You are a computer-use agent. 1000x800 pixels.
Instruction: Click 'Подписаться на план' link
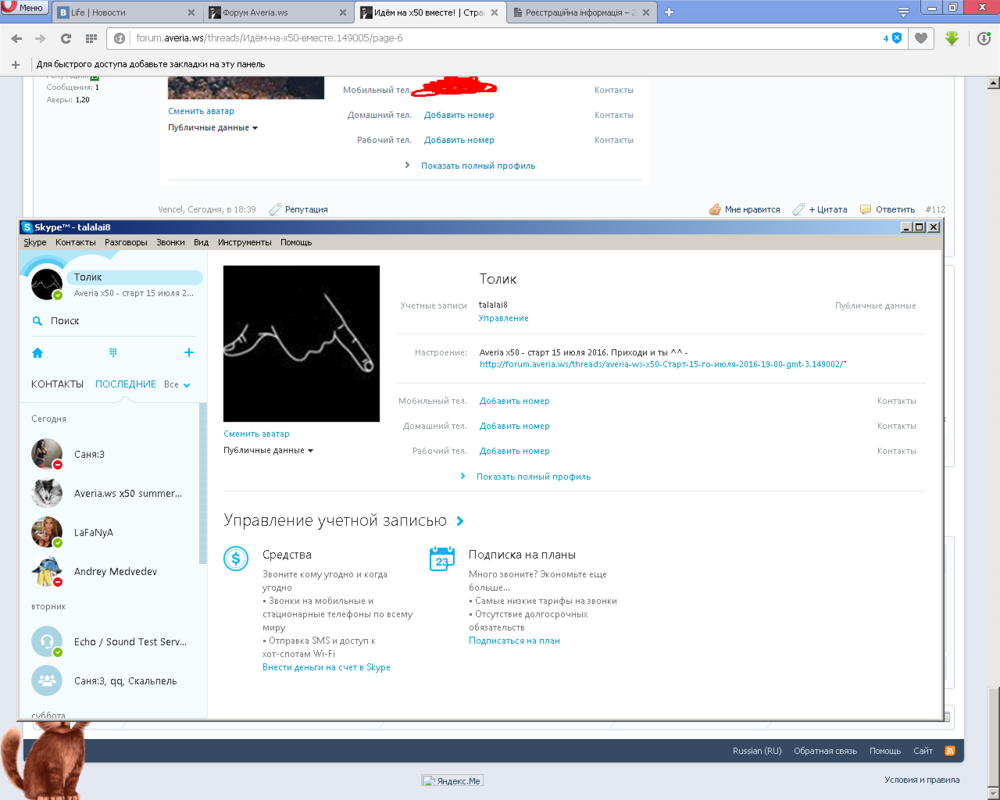pyautogui.click(x=514, y=641)
